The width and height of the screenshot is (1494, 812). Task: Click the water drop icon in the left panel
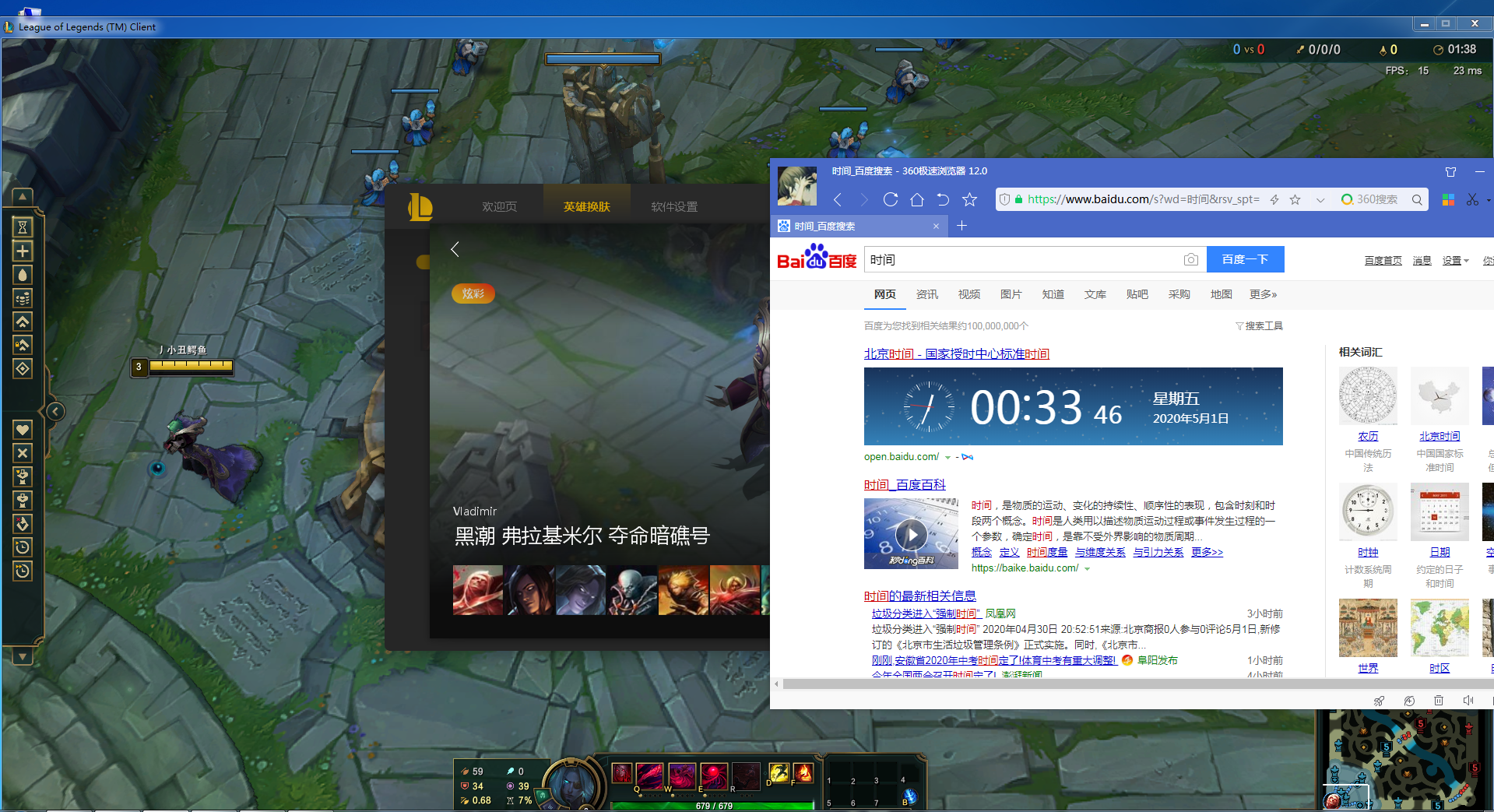point(23,274)
